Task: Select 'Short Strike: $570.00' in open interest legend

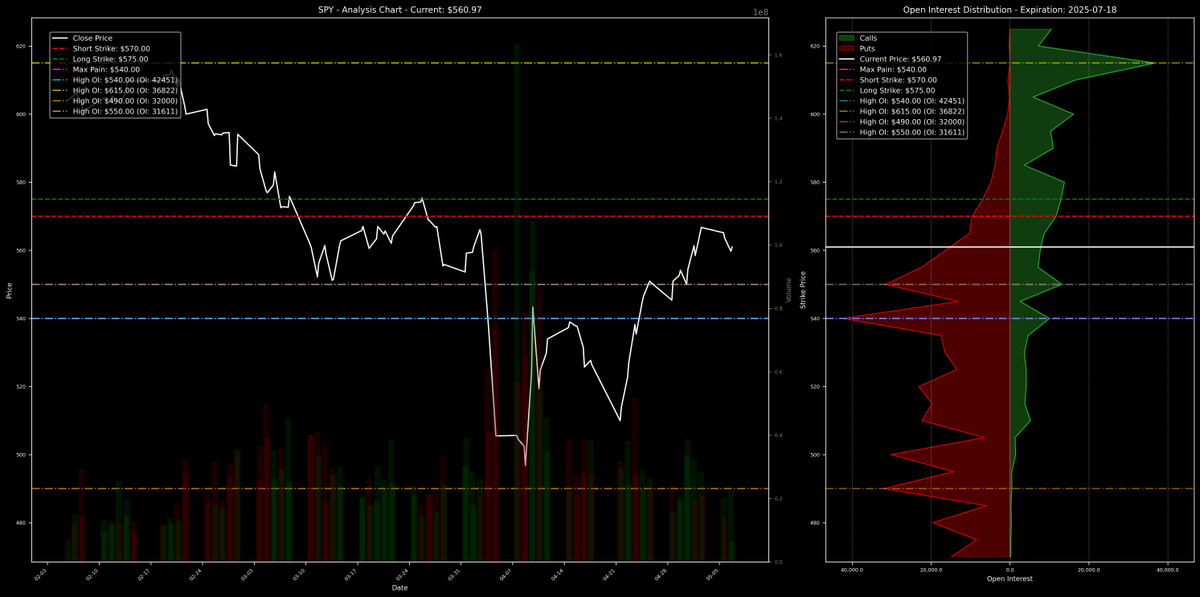Action: click(898, 80)
